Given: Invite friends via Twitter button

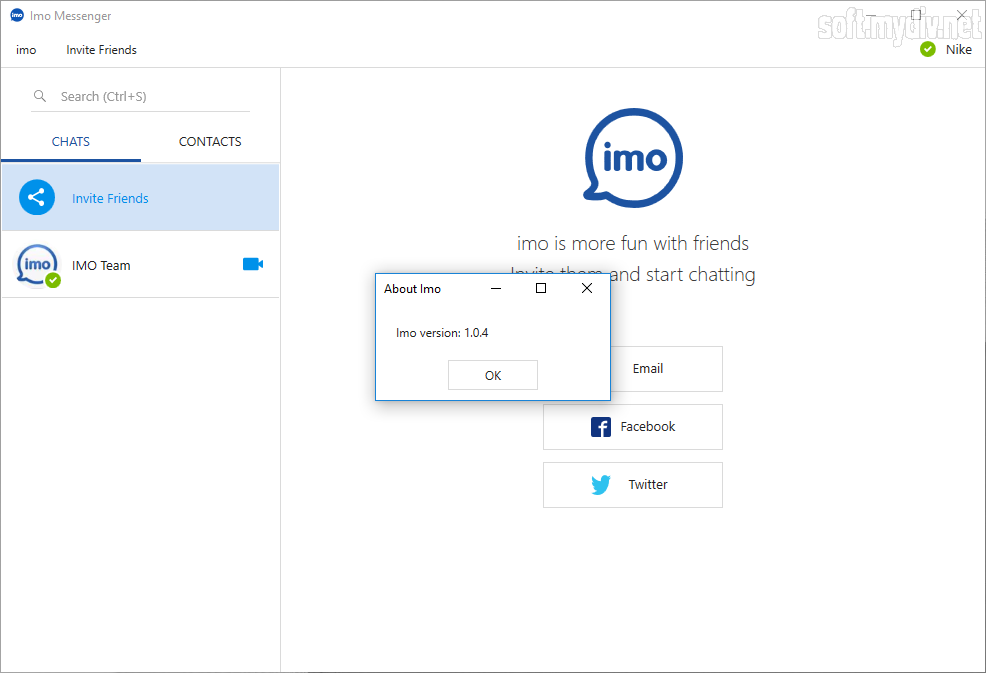Looking at the screenshot, I should click(x=633, y=485).
